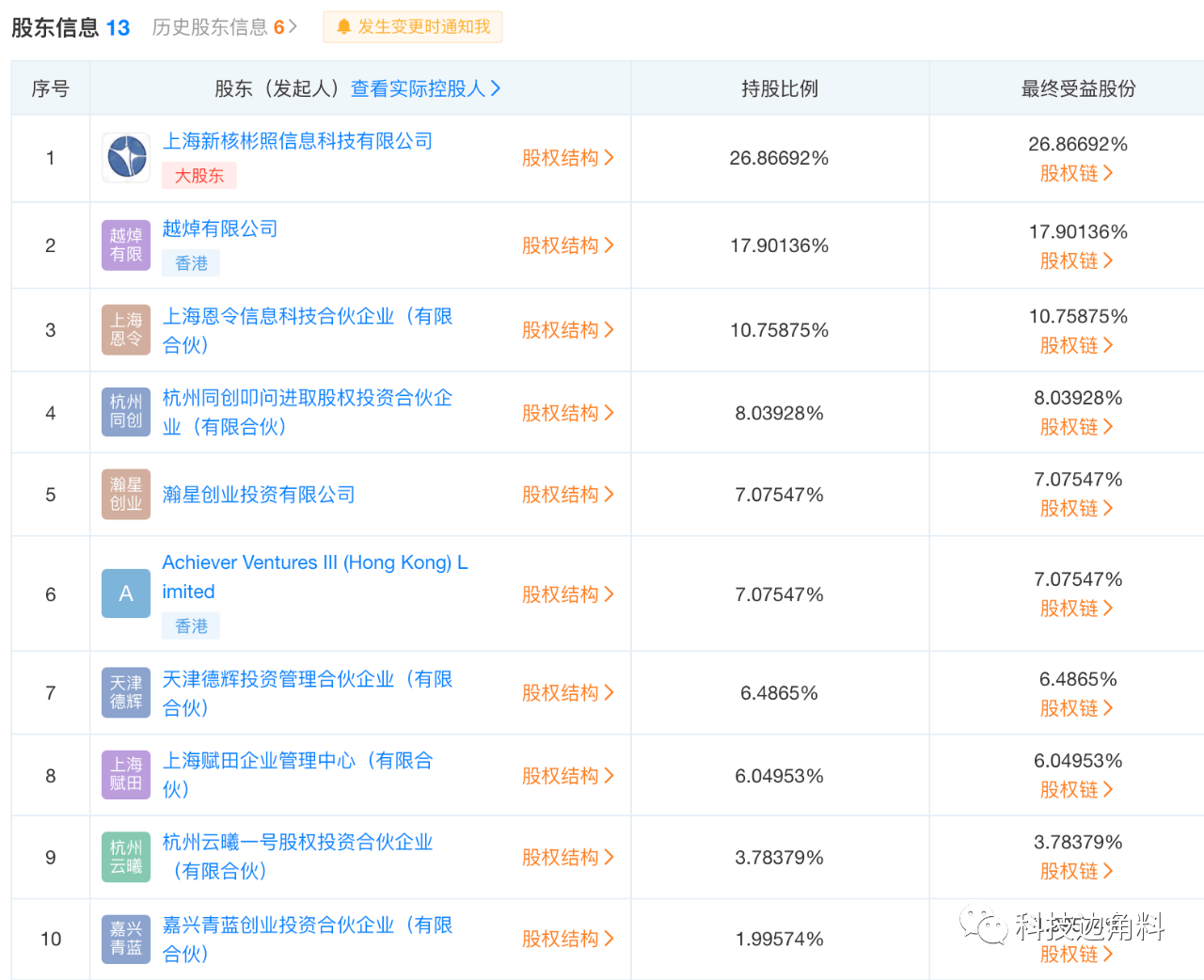Click the 持股比例 column header

780,88
